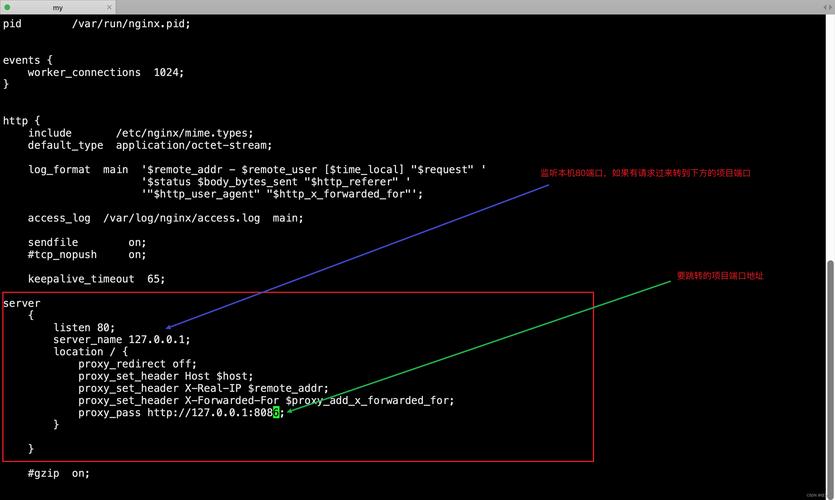Click the green cursor block on the proxy_pass port
This screenshot has width=835, height=500.
(x=276, y=413)
